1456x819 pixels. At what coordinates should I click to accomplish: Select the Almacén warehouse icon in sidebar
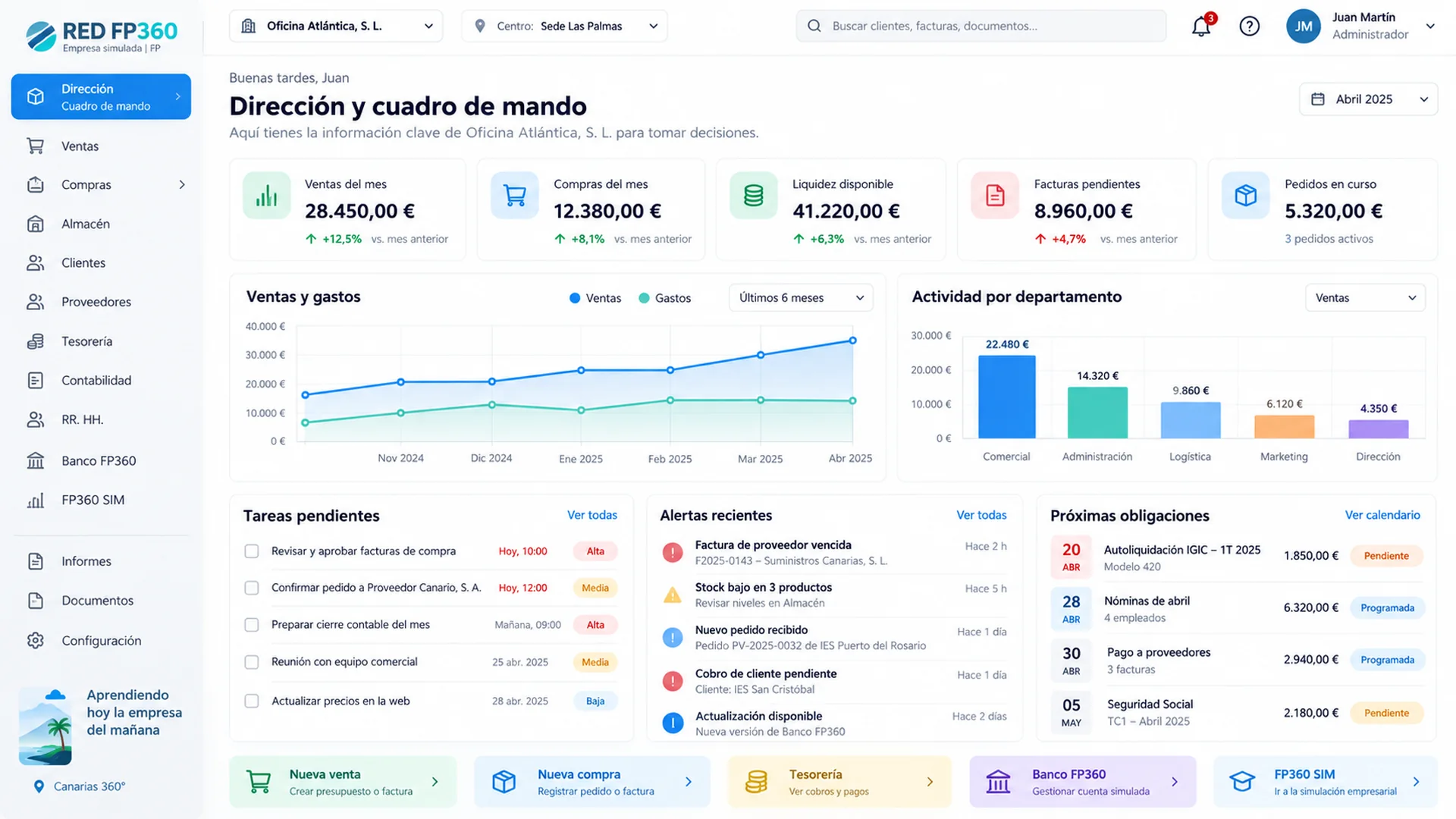[x=36, y=224]
